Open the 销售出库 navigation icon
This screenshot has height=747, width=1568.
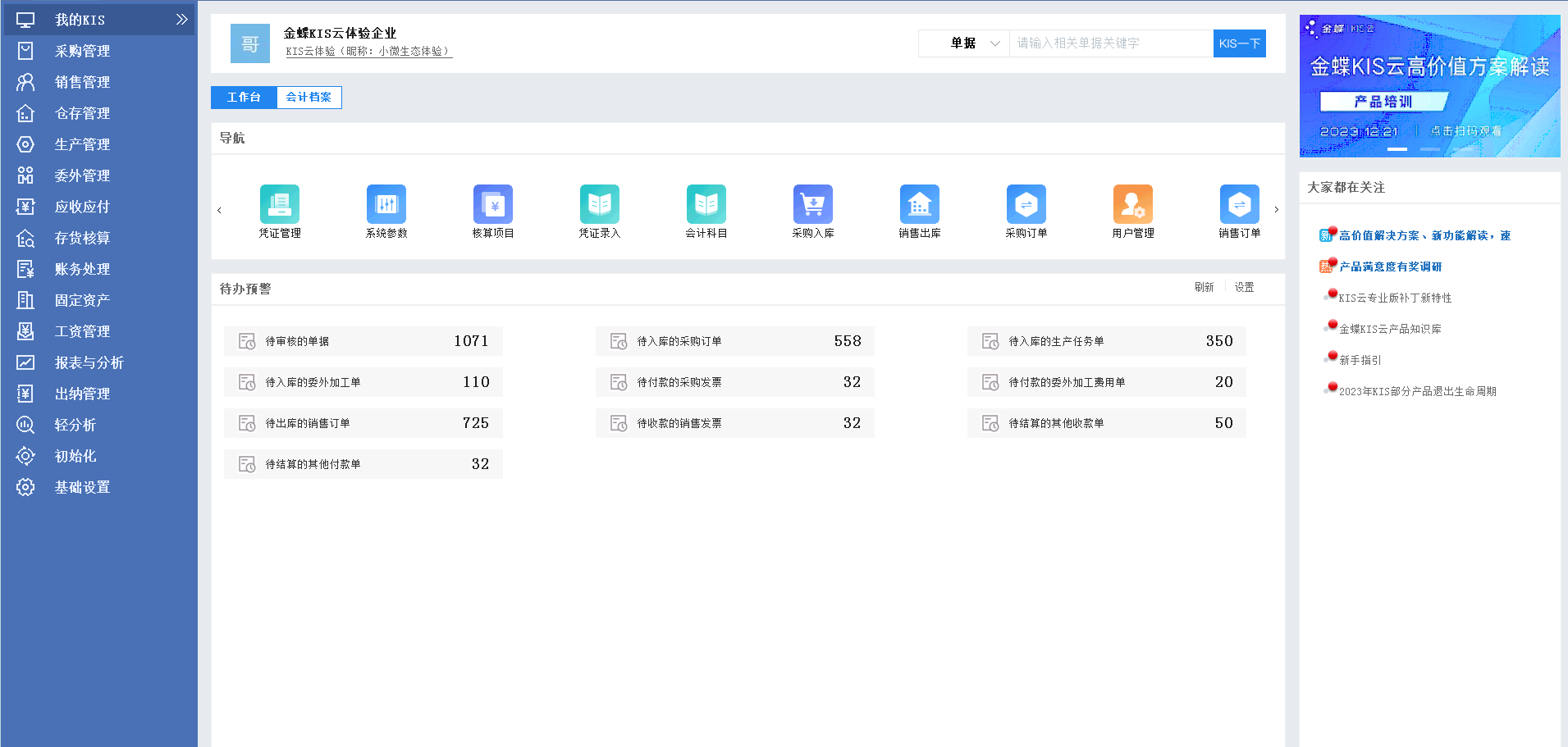tap(920, 204)
